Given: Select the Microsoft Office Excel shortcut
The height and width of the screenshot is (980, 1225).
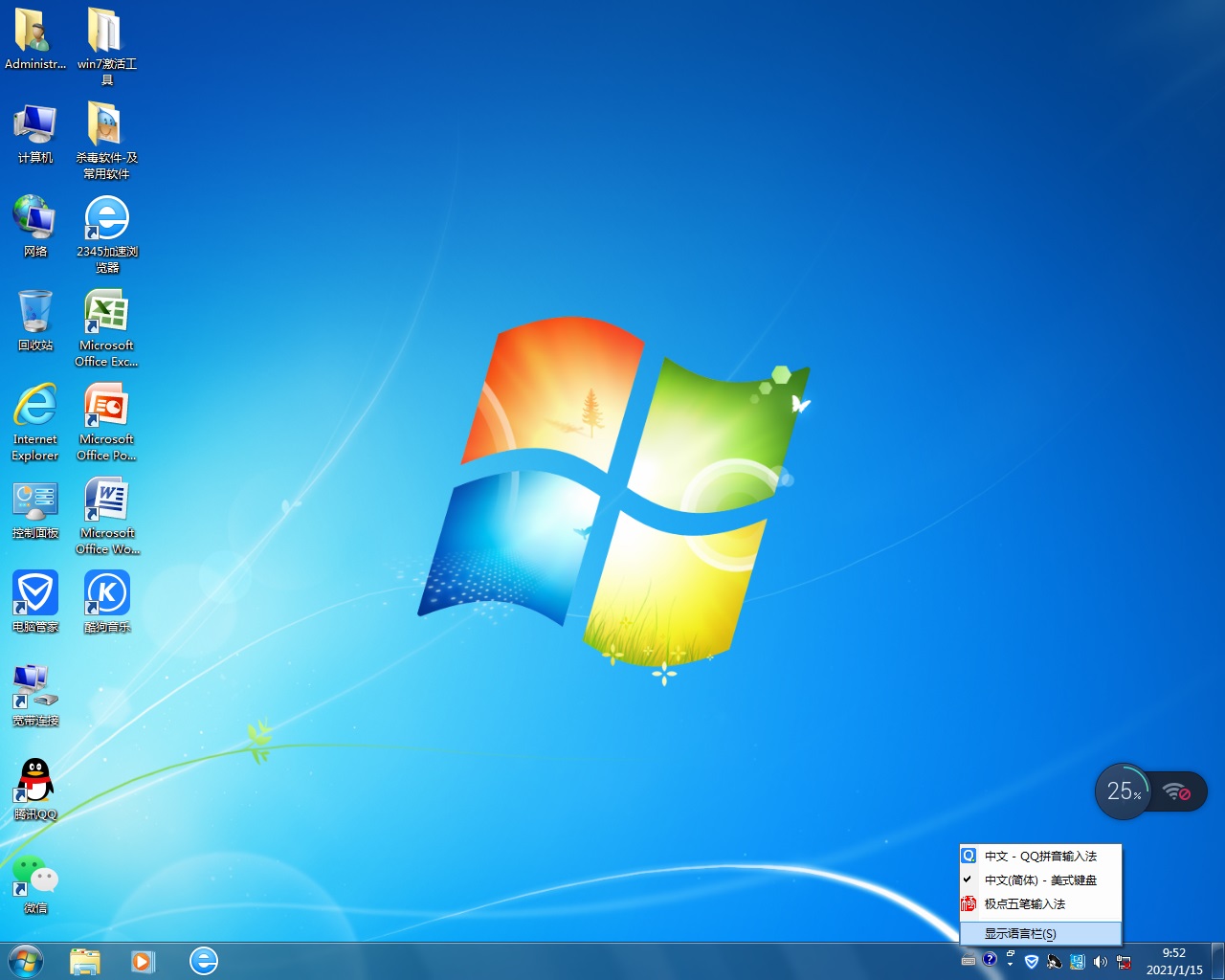Looking at the screenshot, I should click(x=107, y=313).
